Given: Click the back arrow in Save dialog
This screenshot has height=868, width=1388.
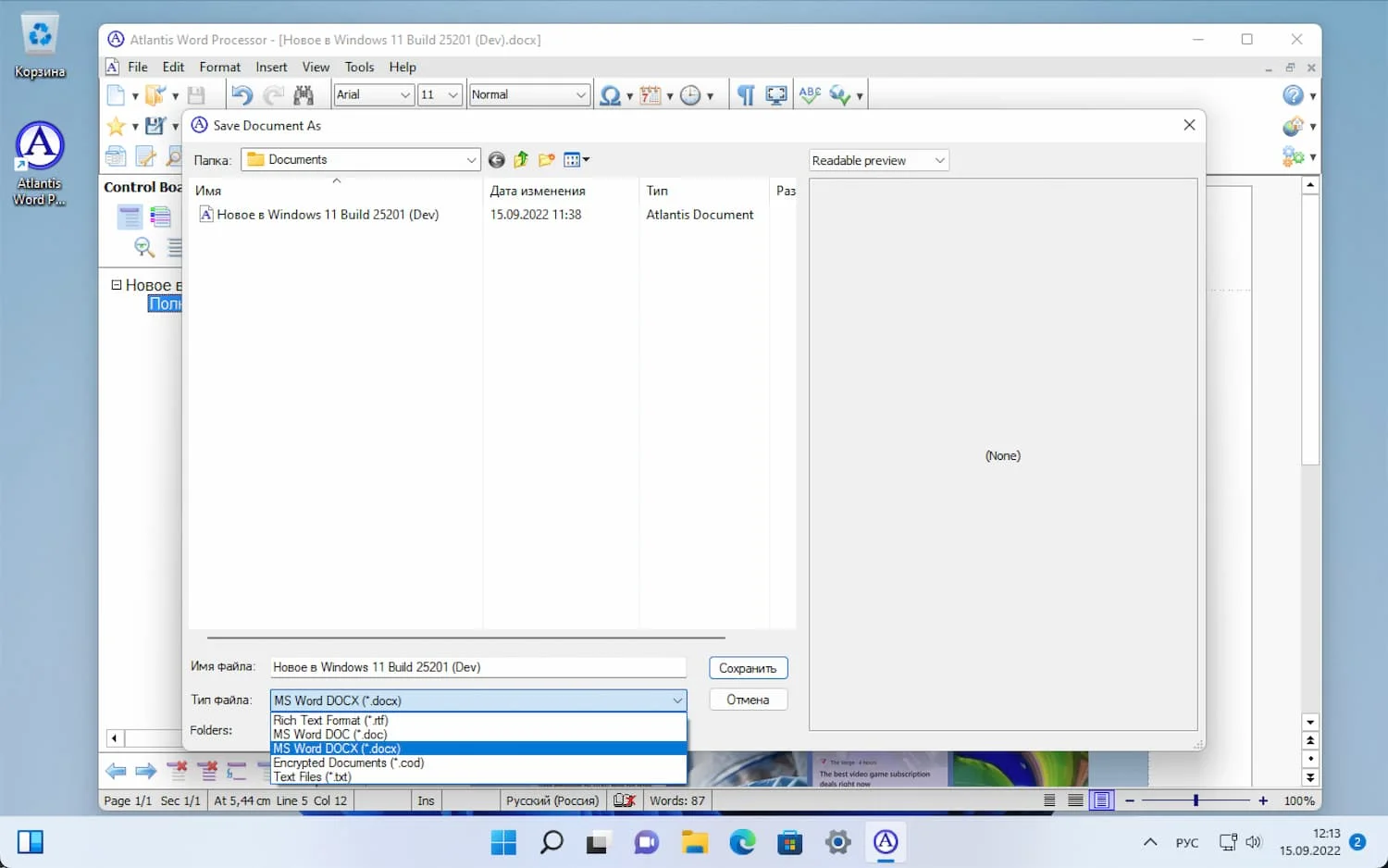Looking at the screenshot, I should click(x=496, y=160).
